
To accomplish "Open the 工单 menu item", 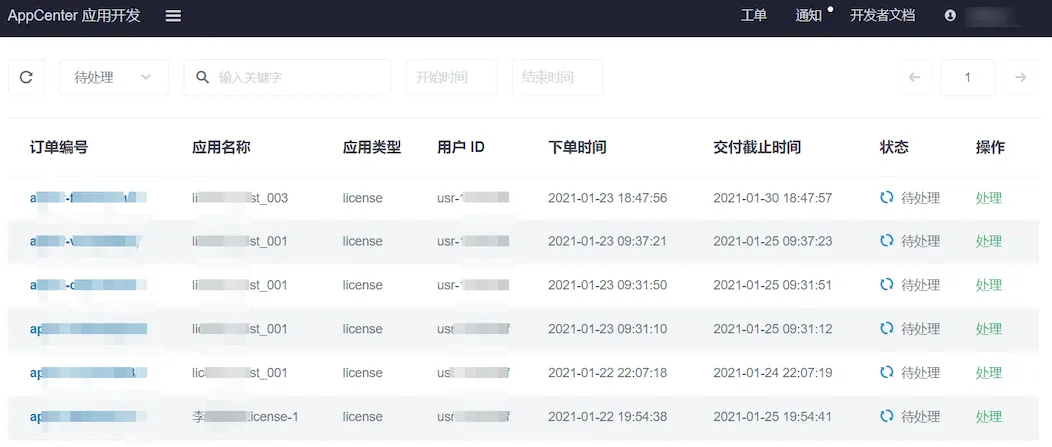I will [754, 16].
